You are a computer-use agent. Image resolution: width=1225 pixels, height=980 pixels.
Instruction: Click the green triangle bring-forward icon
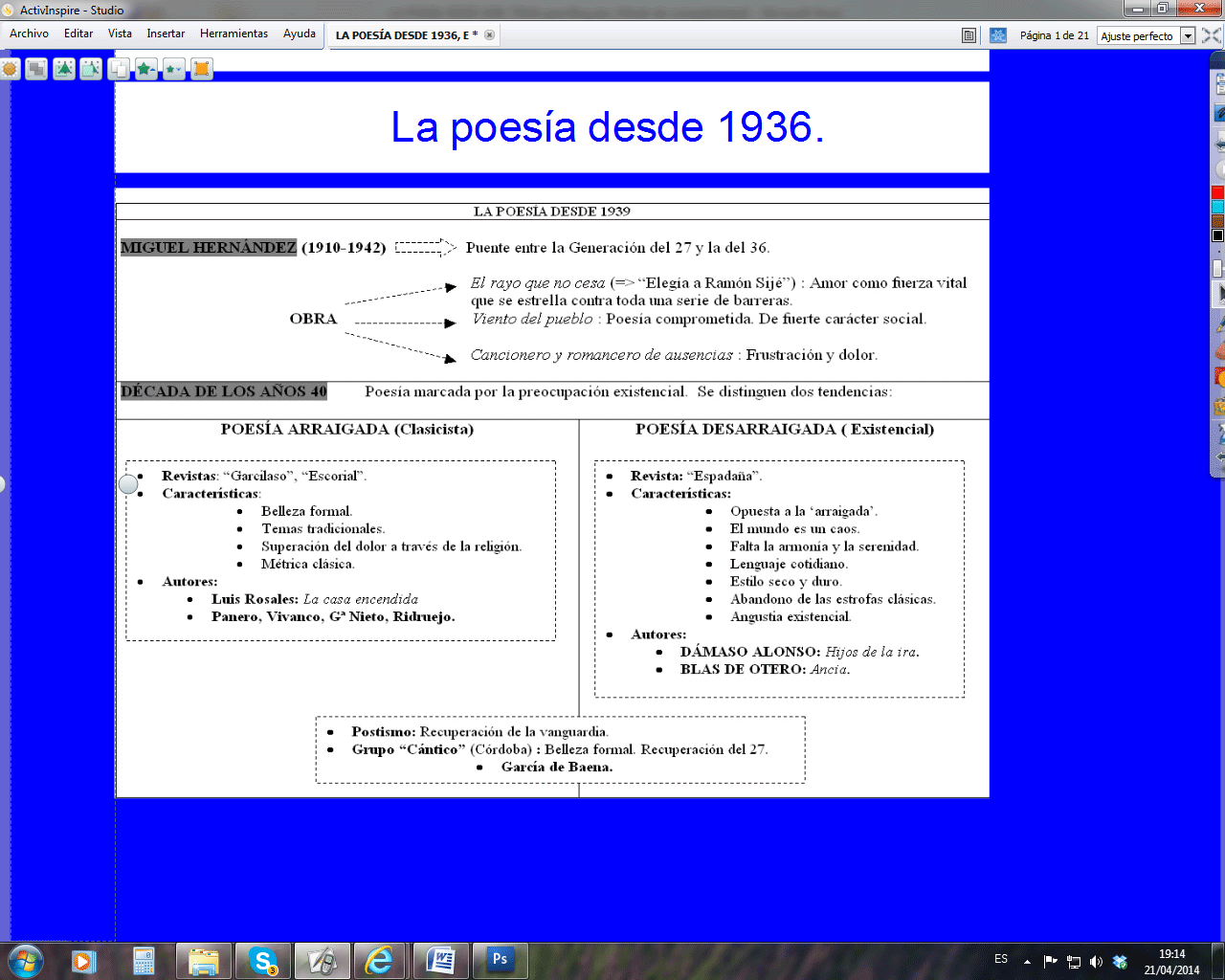click(64, 69)
